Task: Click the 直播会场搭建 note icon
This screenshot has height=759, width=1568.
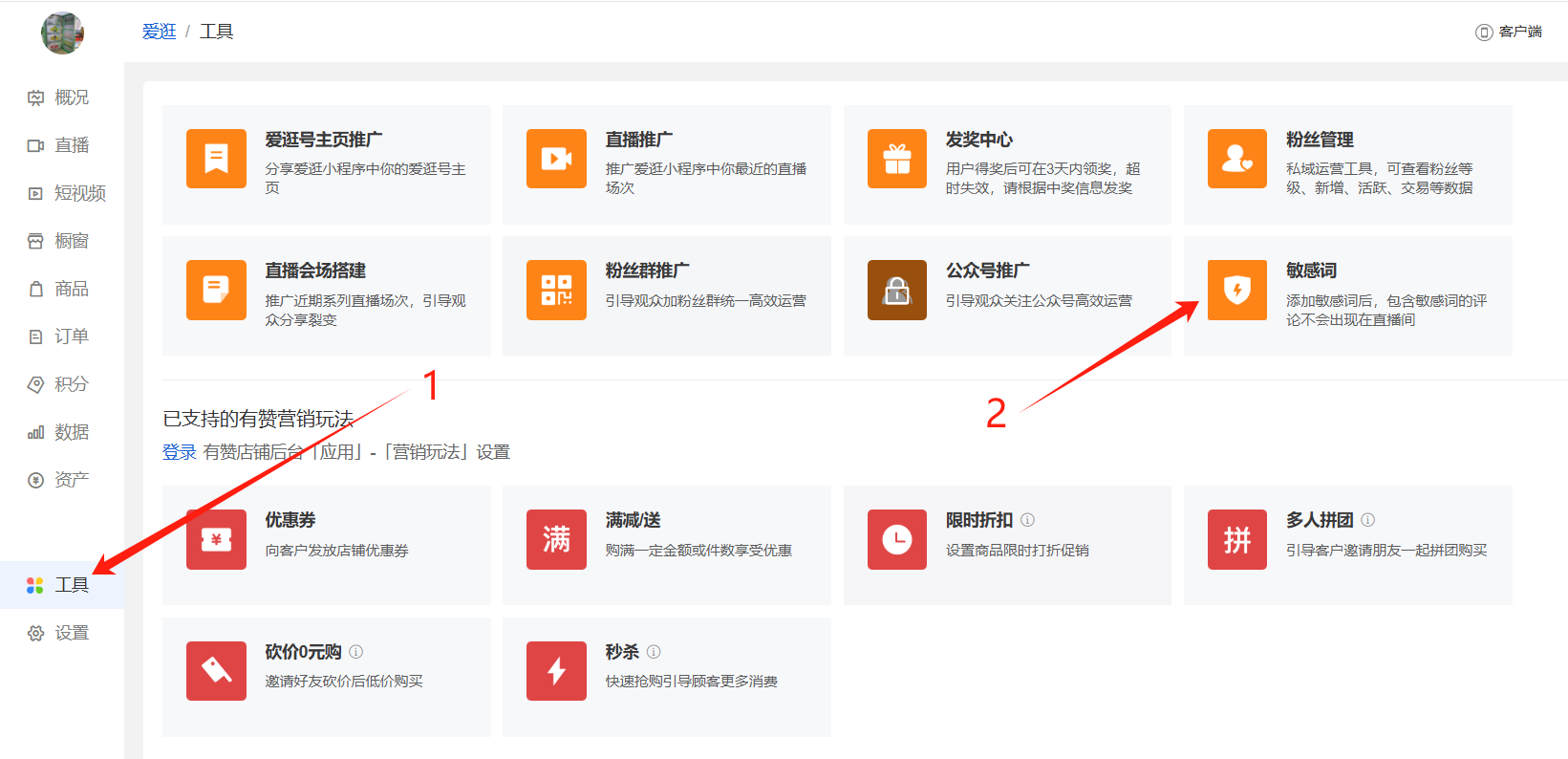Action: (x=216, y=290)
